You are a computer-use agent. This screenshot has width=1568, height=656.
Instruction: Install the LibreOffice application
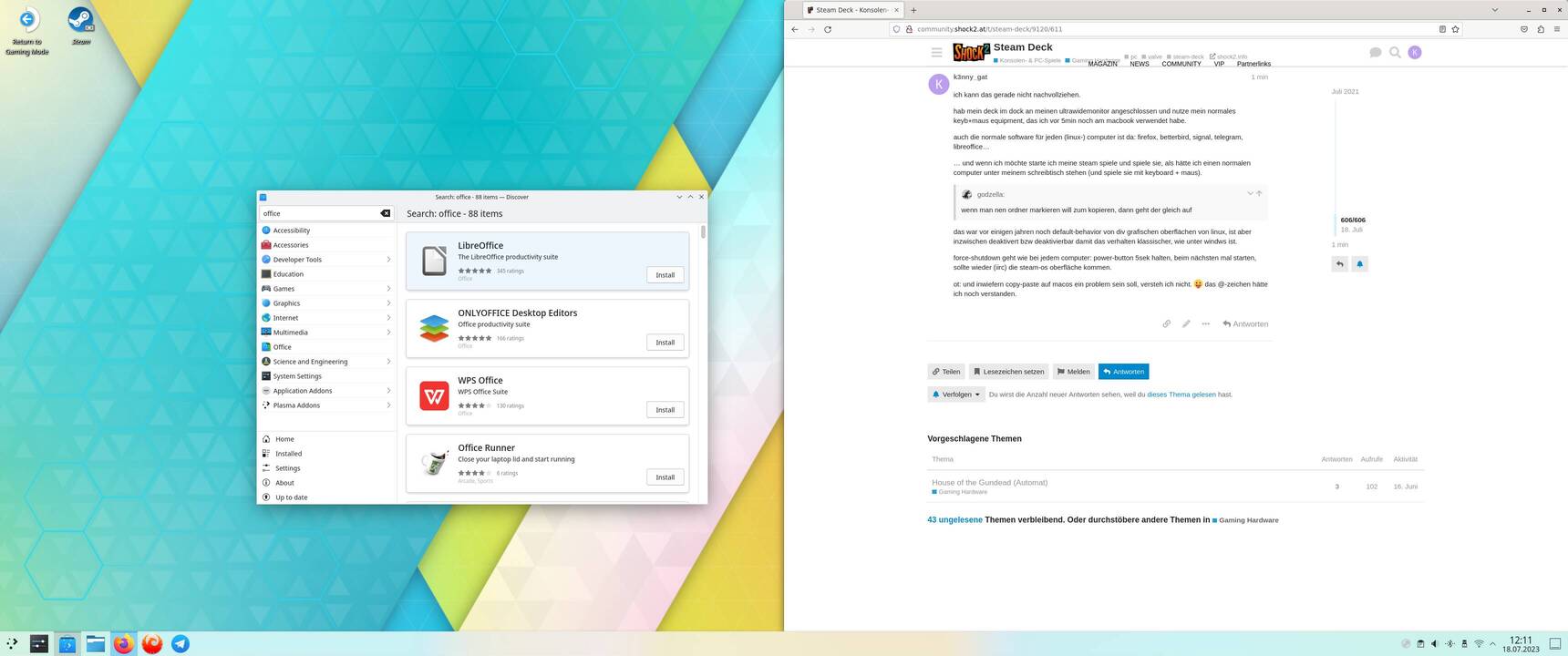(x=665, y=274)
